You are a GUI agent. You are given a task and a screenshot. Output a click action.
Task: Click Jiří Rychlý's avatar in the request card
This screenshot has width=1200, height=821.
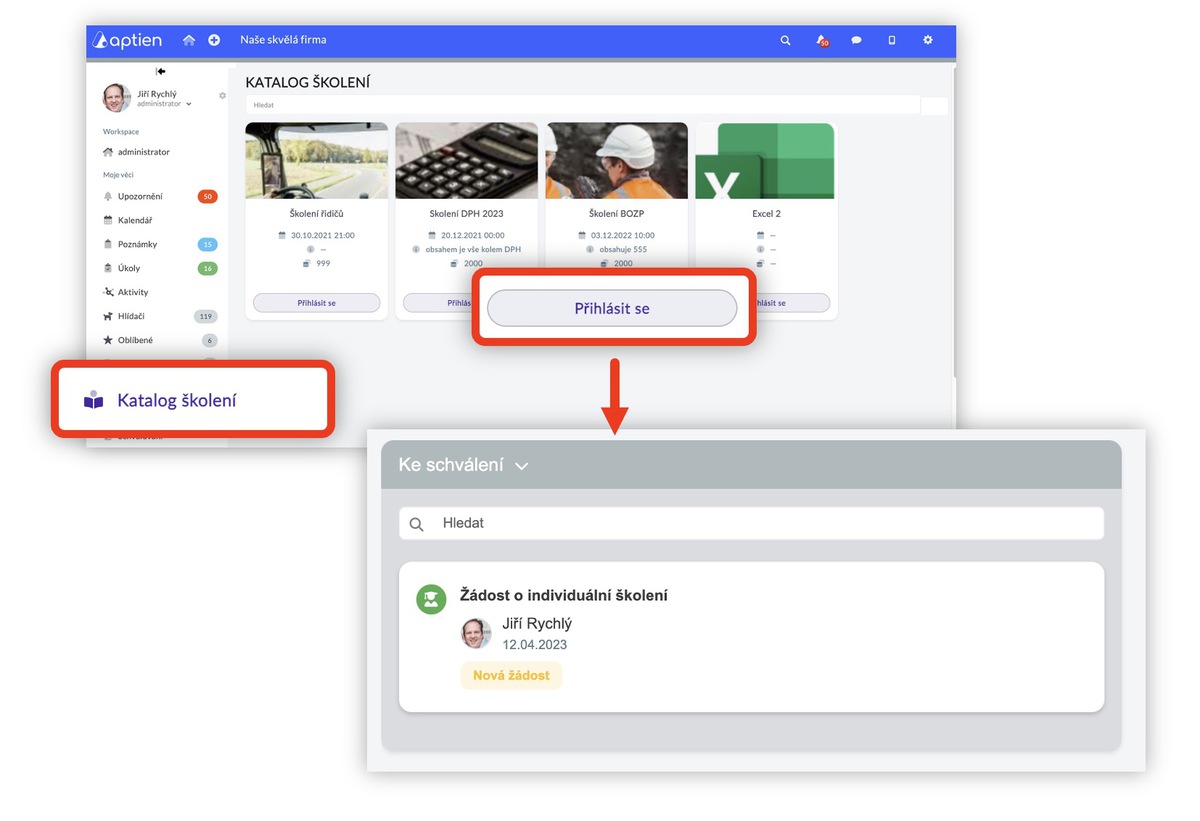(476, 633)
